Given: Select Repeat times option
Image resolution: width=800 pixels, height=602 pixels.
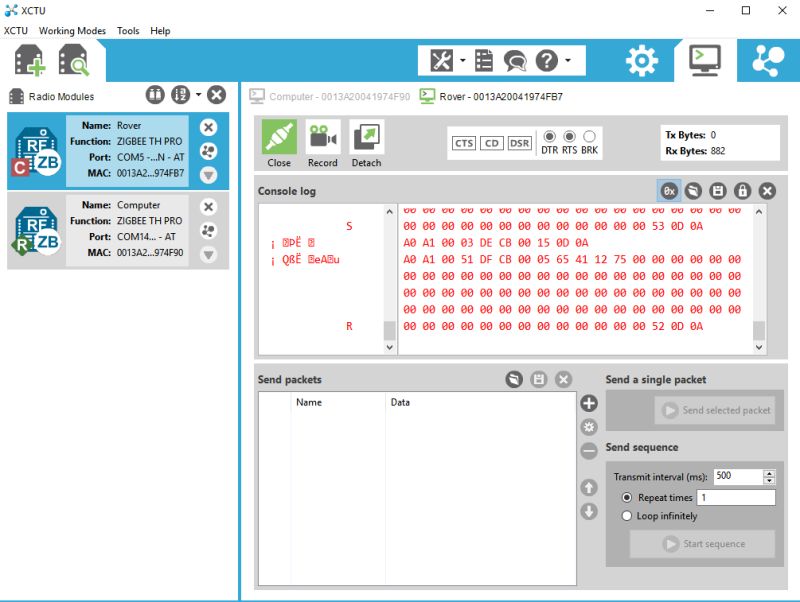Looking at the screenshot, I should pyautogui.click(x=627, y=497).
